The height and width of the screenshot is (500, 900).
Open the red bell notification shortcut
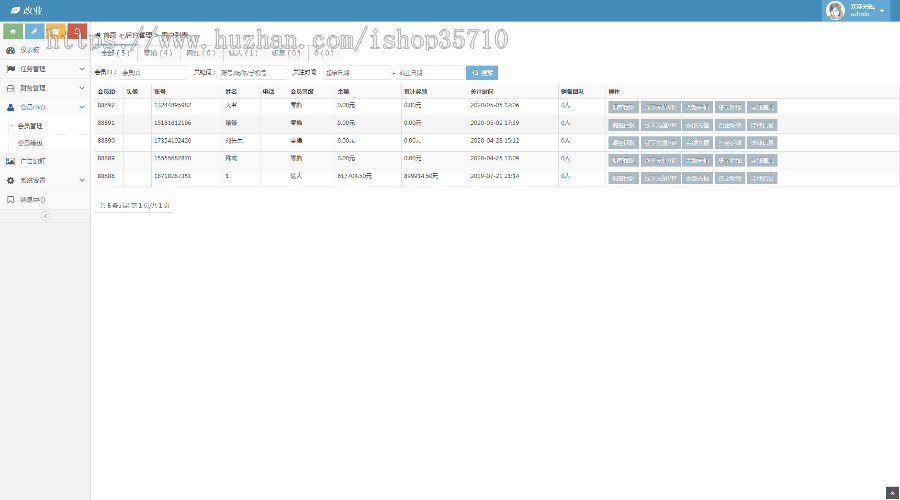pyautogui.click(x=77, y=32)
